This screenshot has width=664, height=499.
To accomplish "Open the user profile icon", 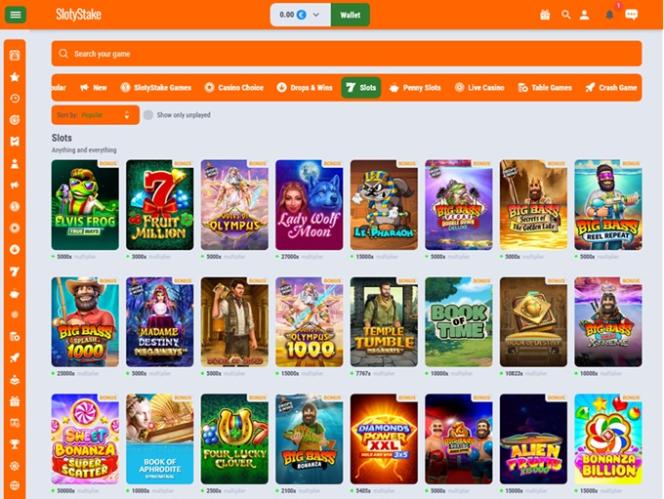I will pos(584,15).
